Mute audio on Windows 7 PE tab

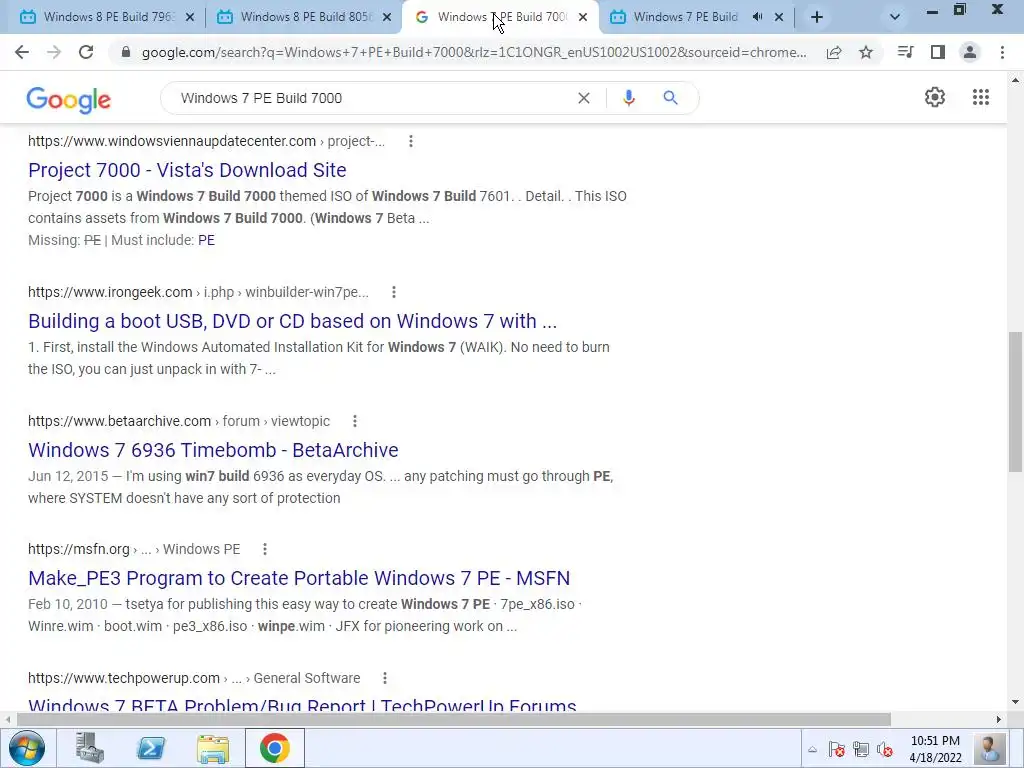757,17
